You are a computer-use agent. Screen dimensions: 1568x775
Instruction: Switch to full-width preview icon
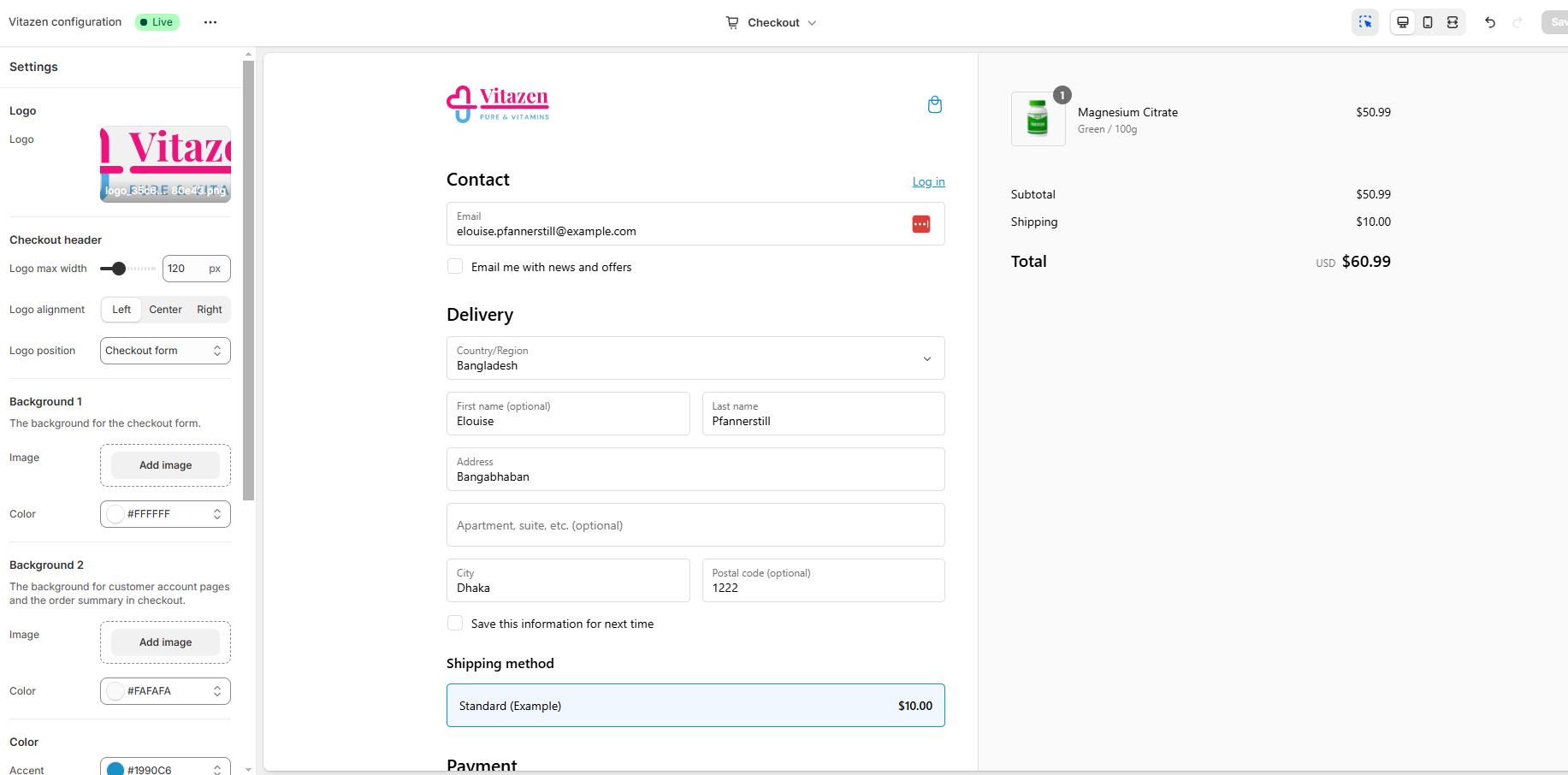1453,22
